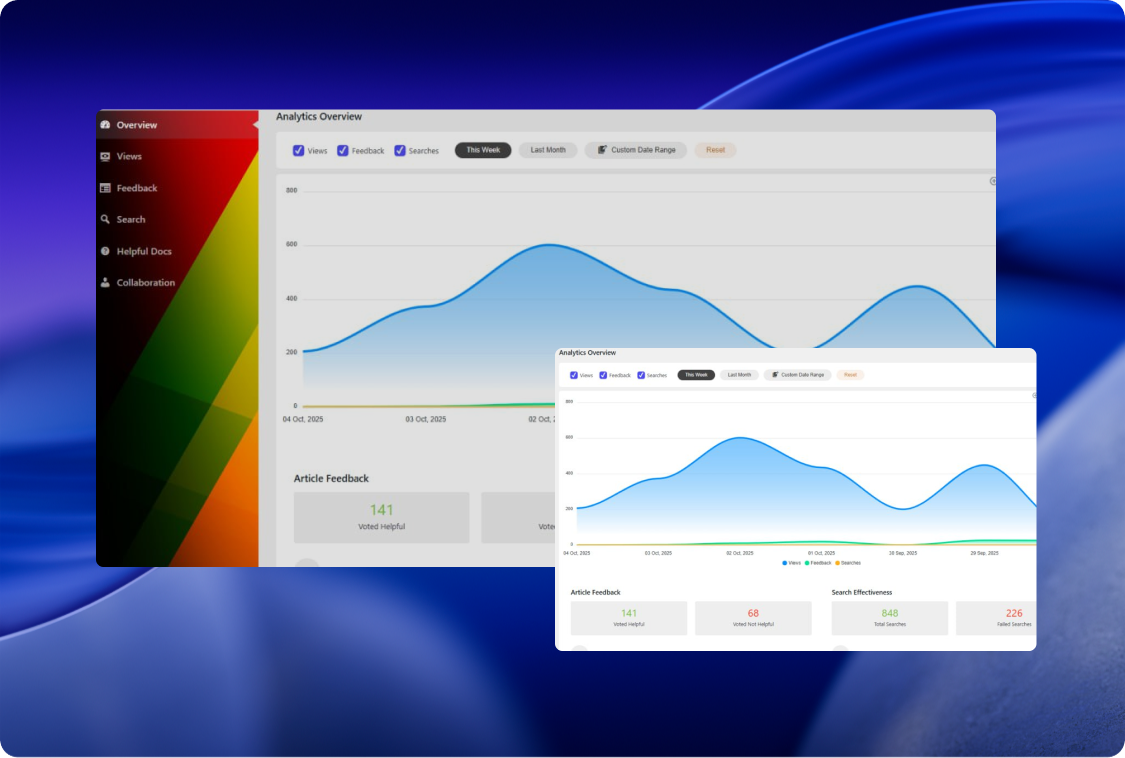Image resolution: width=1125 pixels, height=758 pixels.
Task: Click the Helpful Docs question-mark icon
Action: [x=105, y=251]
